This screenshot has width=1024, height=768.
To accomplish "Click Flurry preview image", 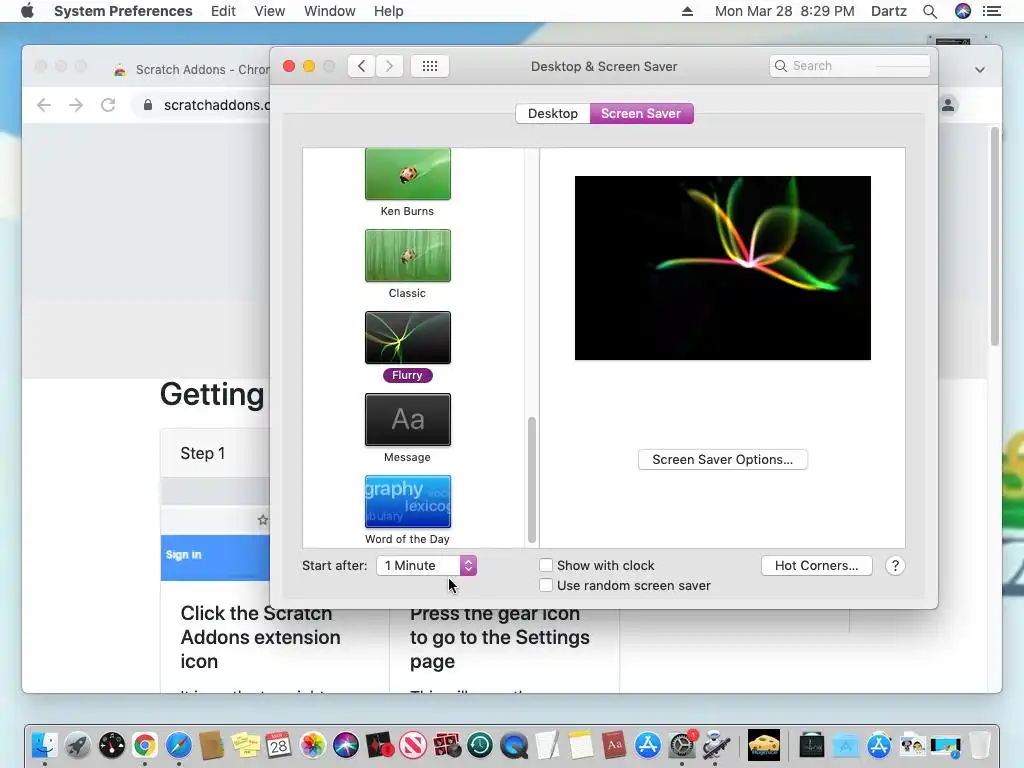I will [722, 268].
